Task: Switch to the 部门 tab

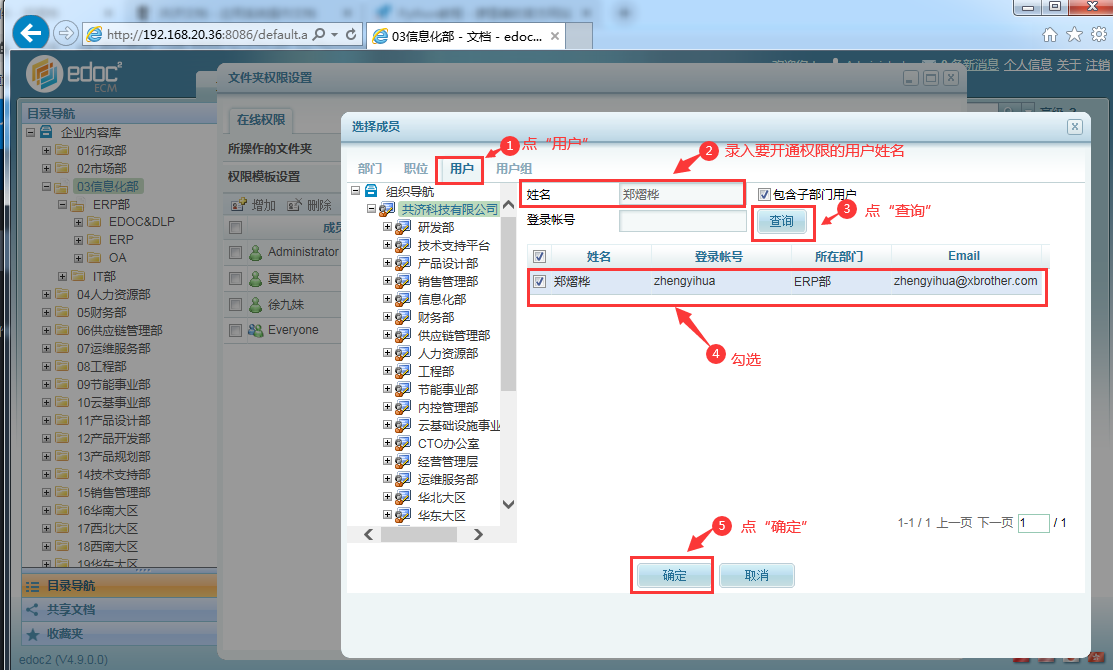Action: click(369, 169)
